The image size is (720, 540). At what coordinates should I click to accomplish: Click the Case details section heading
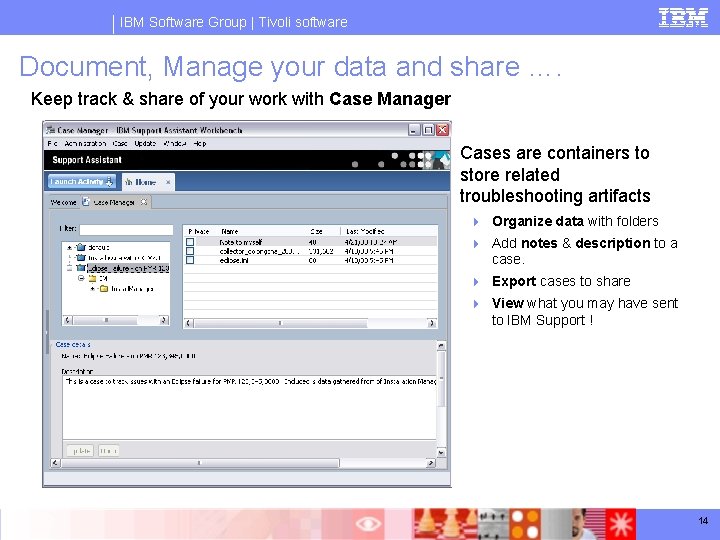point(73,344)
